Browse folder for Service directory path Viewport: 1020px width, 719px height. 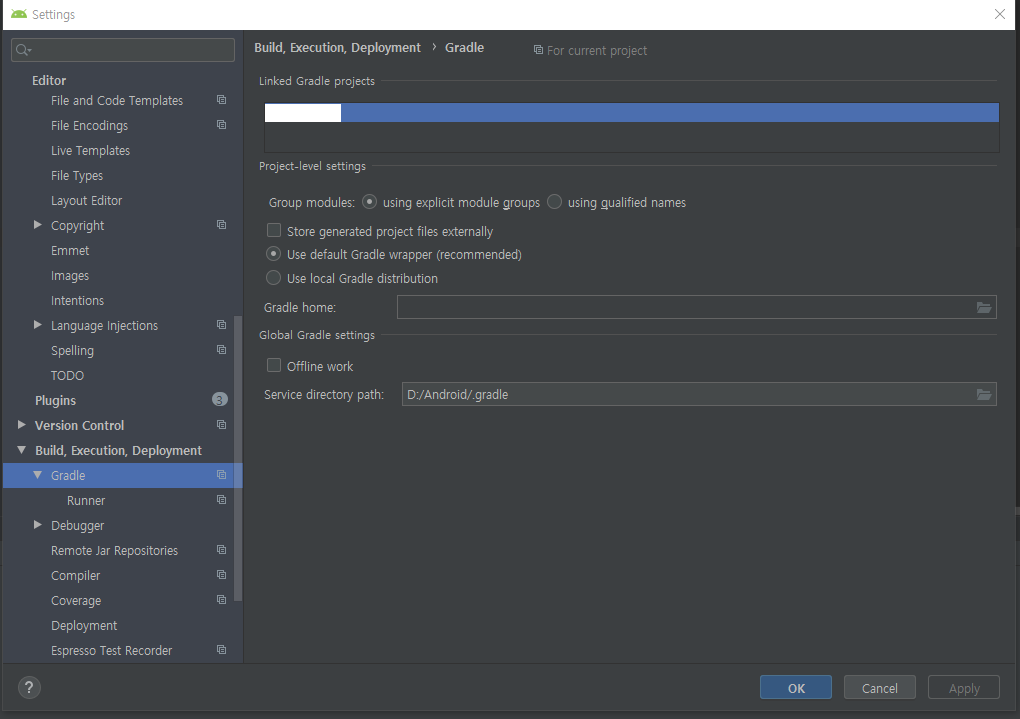[x=984, y=394]
